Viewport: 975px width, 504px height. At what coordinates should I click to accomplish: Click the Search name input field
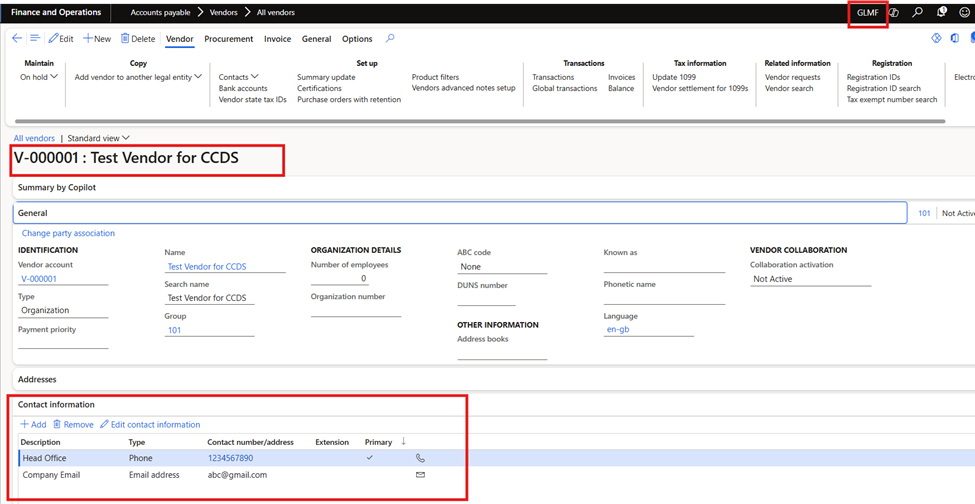point(210,298)
